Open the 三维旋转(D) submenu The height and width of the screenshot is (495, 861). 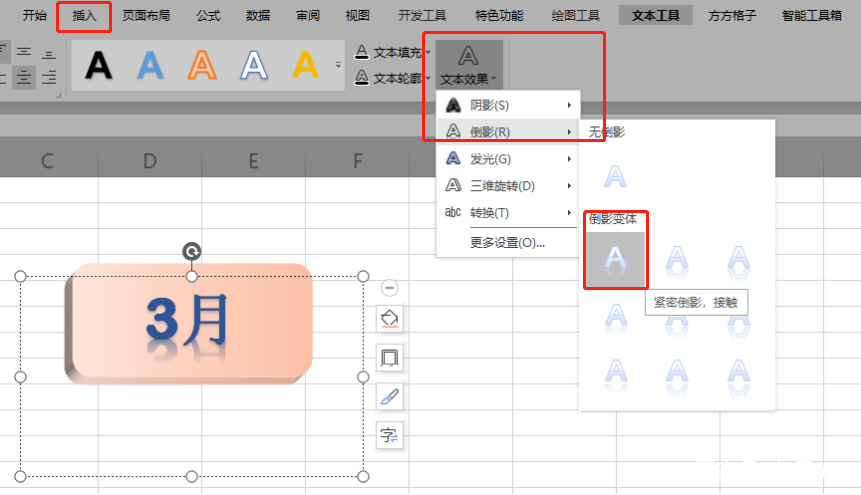[x=508, y=186]
